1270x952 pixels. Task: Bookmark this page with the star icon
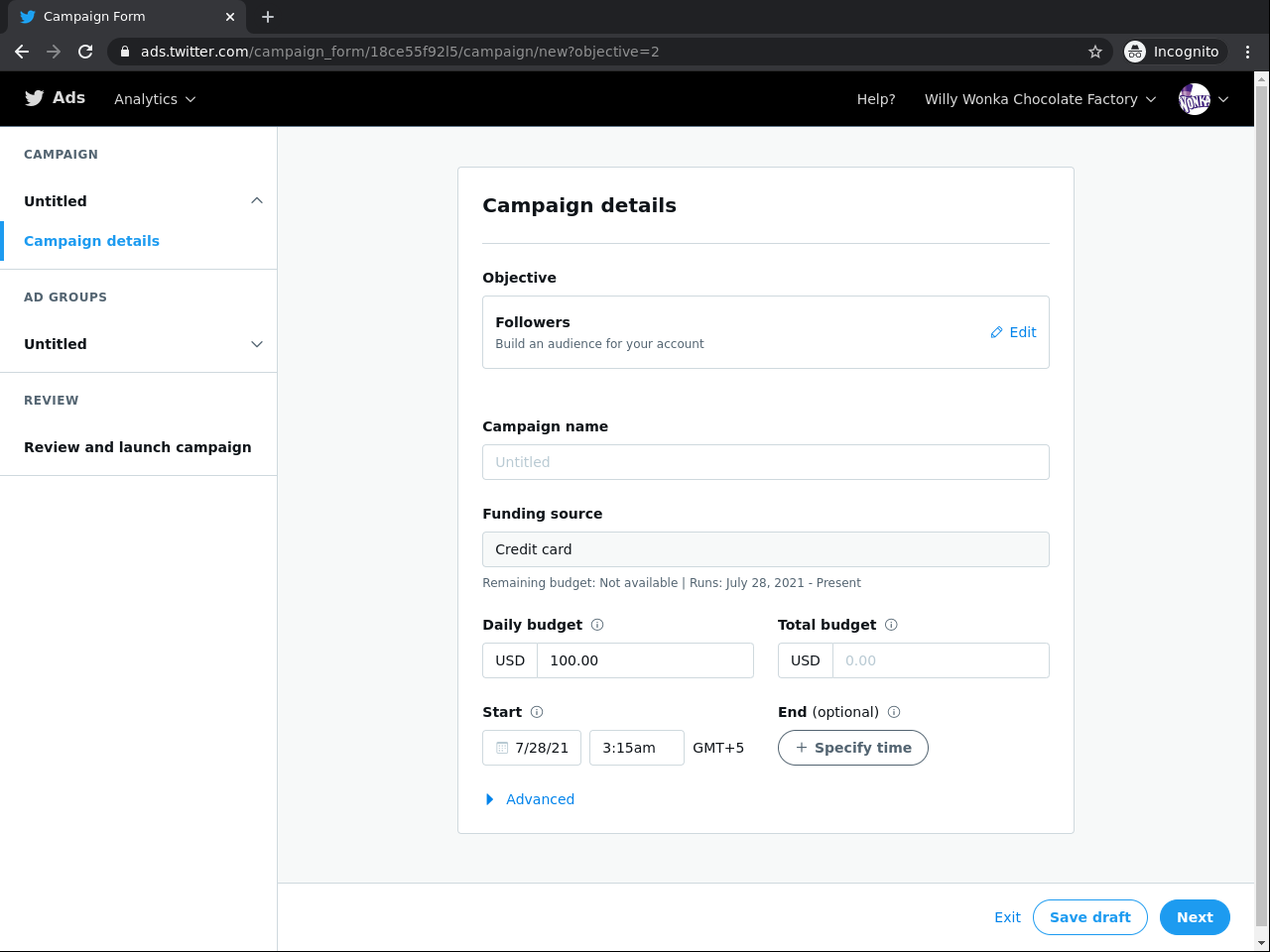[x=1095, y=52]
